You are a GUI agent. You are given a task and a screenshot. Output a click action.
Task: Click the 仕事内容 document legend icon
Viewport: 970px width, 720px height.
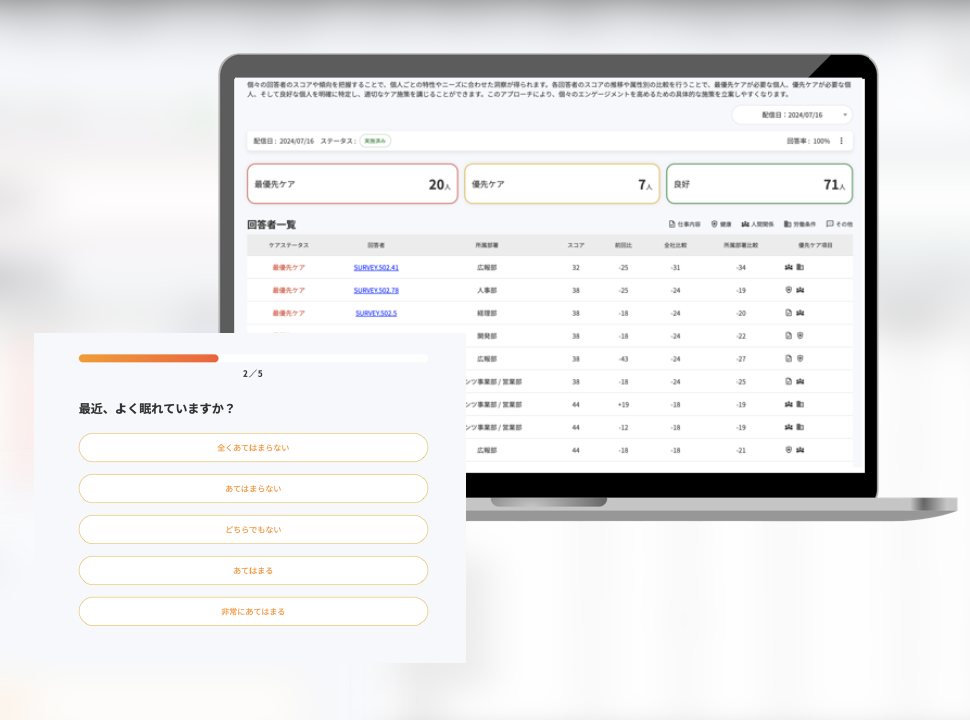click(x=672, y=224)
